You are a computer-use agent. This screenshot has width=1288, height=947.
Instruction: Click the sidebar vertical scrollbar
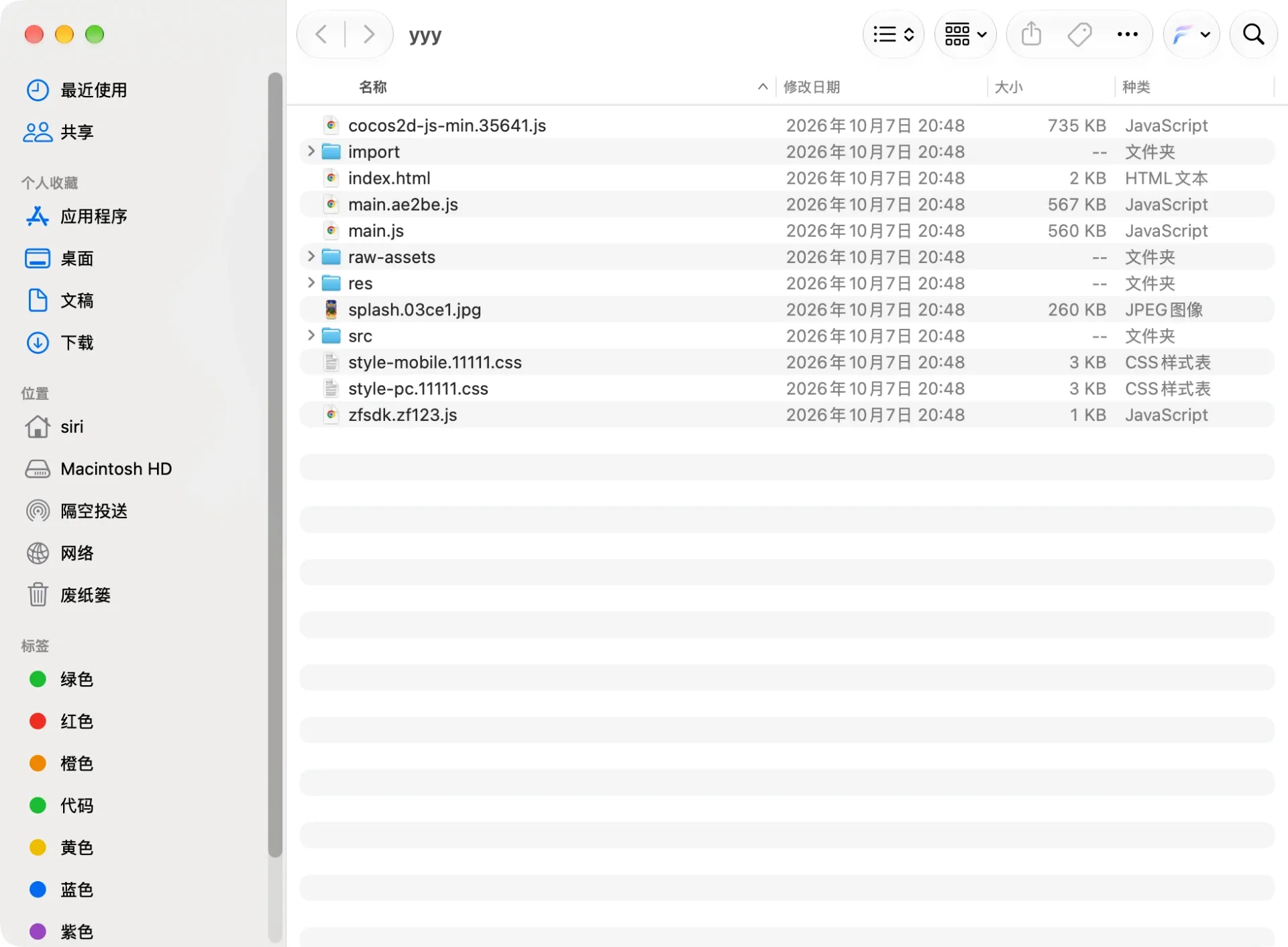[275, 464]
